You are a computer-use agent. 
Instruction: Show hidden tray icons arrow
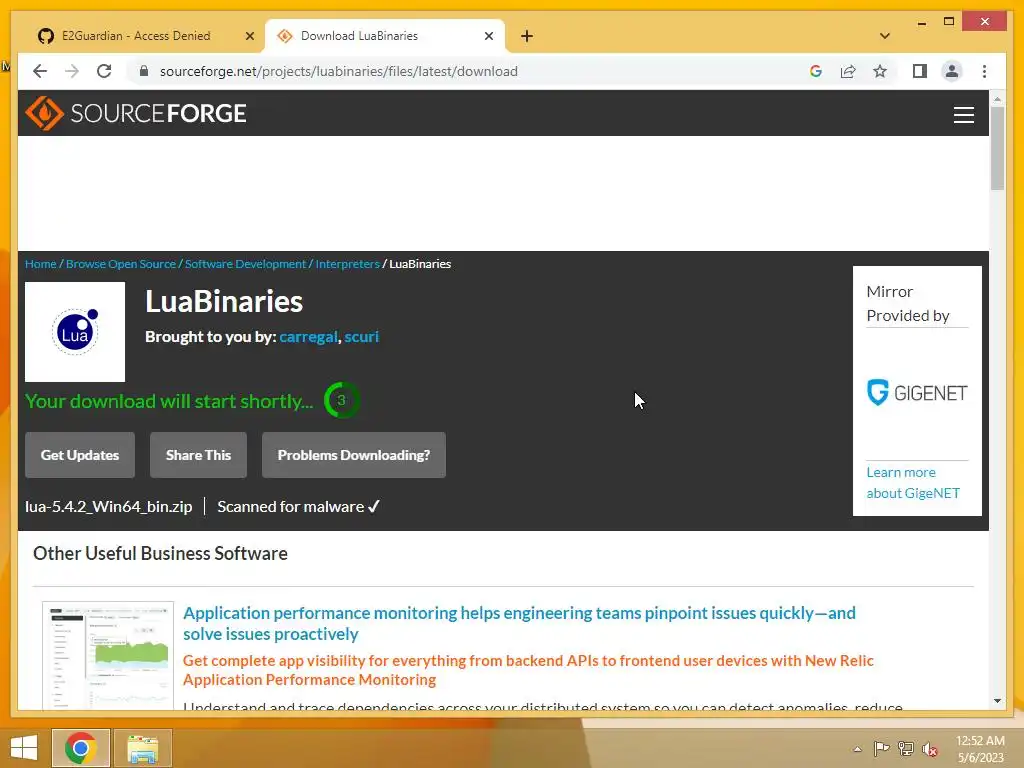click(x=857, y=749)
